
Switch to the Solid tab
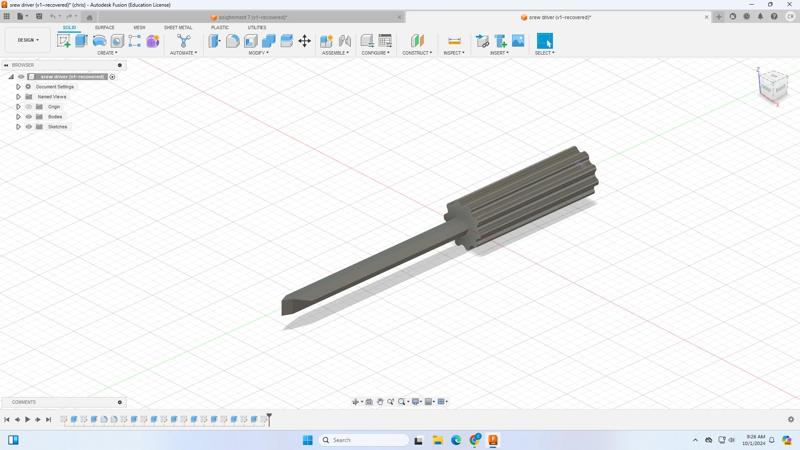[x=69, y=28]
